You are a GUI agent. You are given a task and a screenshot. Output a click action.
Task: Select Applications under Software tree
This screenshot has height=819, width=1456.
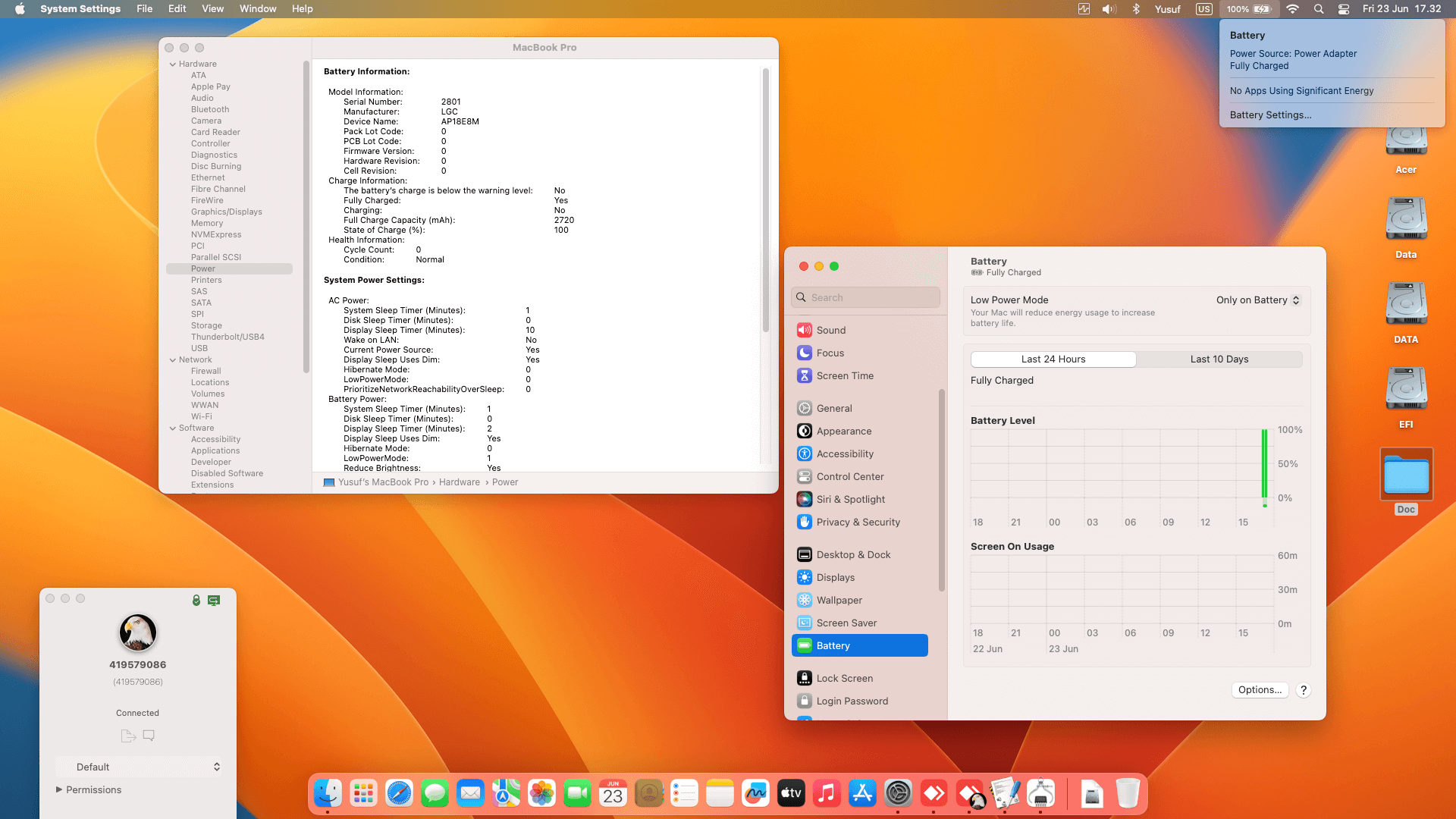click(x=215, y=450)
